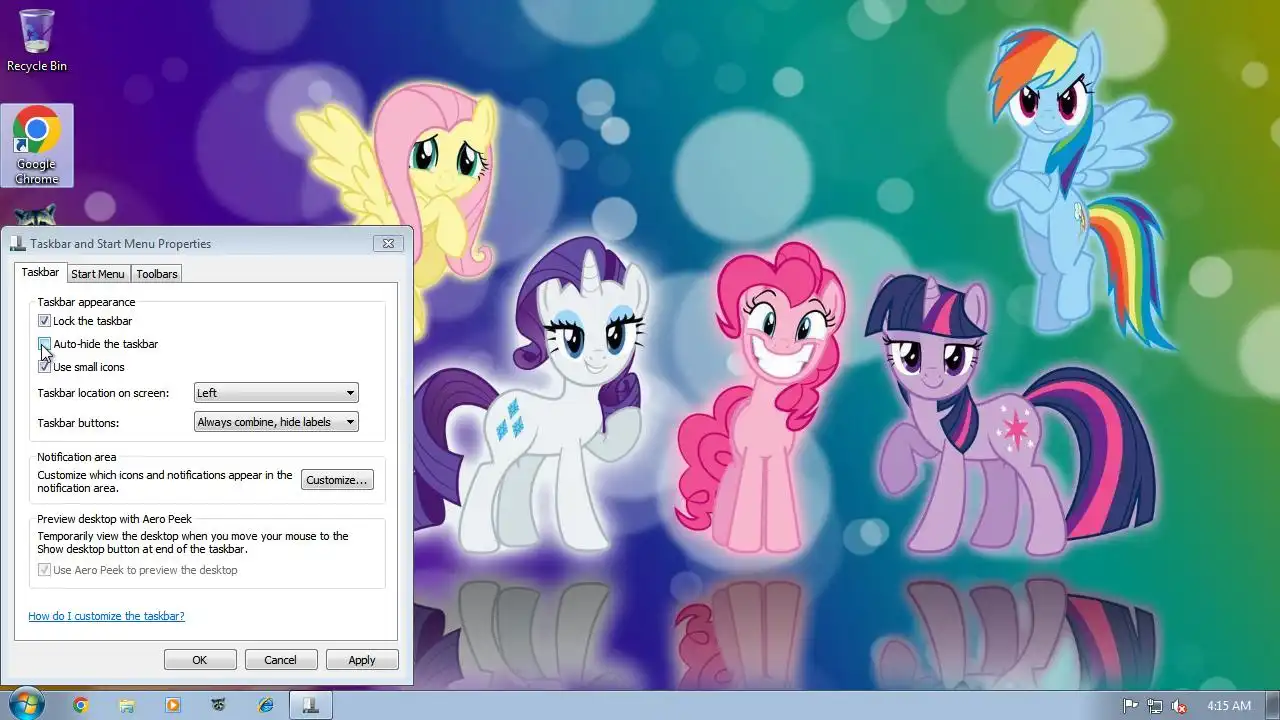Image resolution: width=1280 pixels, height=720 pixels.
Task: Close the Taskbar and Start Menu Properties dialog
Action: click(388, 243)
